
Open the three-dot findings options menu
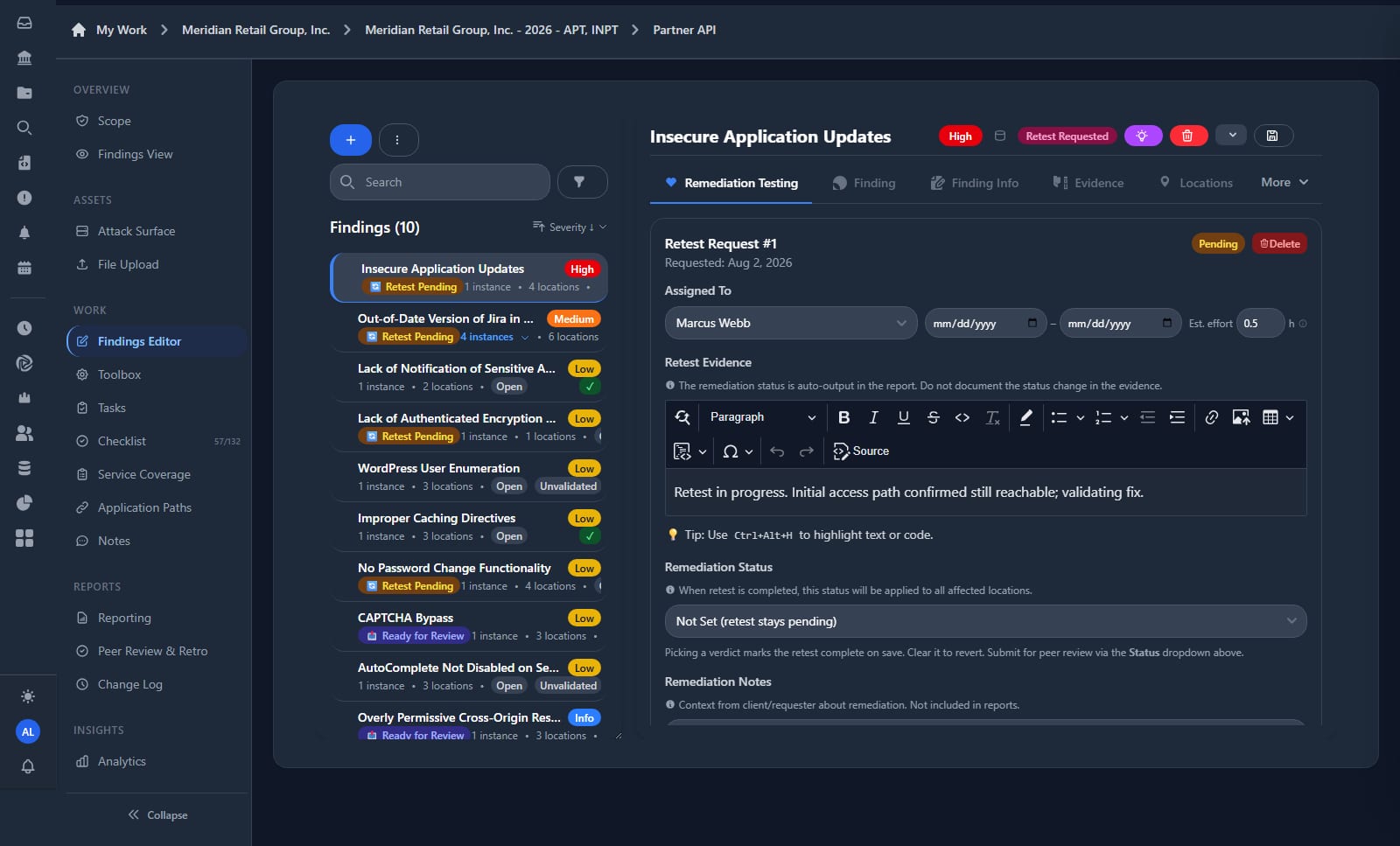tap(398, 140)
